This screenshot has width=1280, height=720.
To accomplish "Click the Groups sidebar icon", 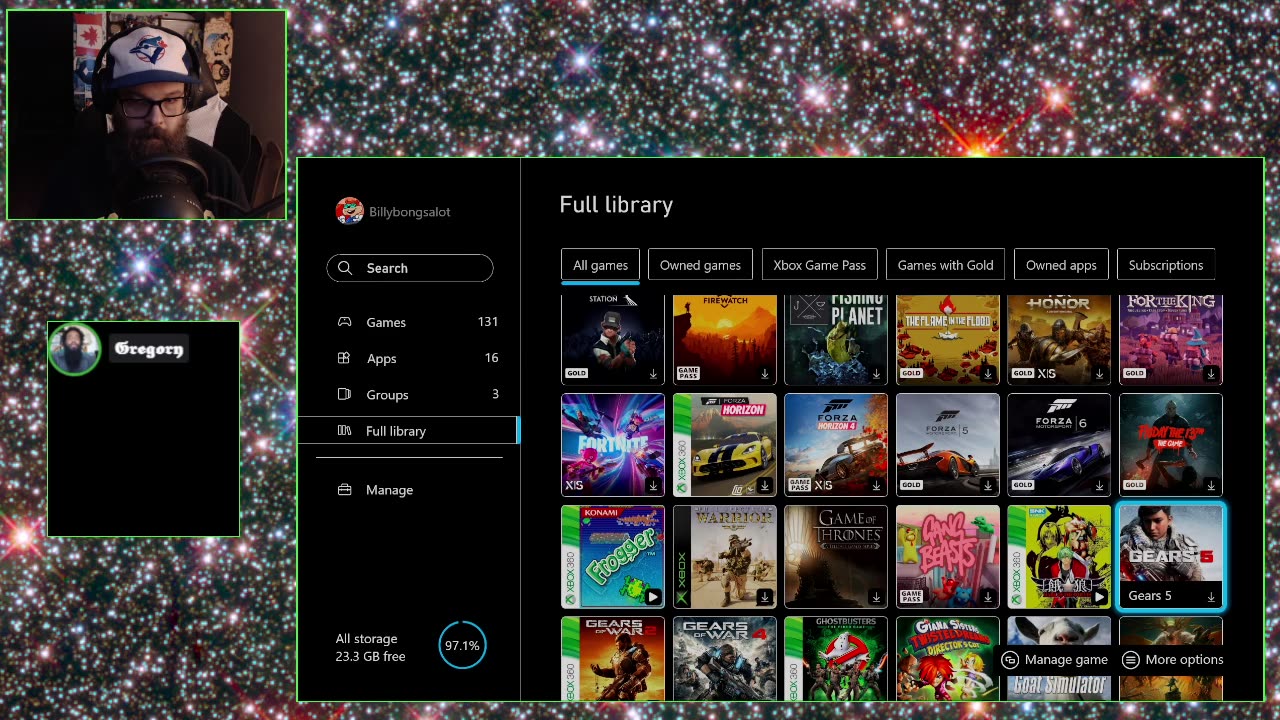I will point(344,394).
